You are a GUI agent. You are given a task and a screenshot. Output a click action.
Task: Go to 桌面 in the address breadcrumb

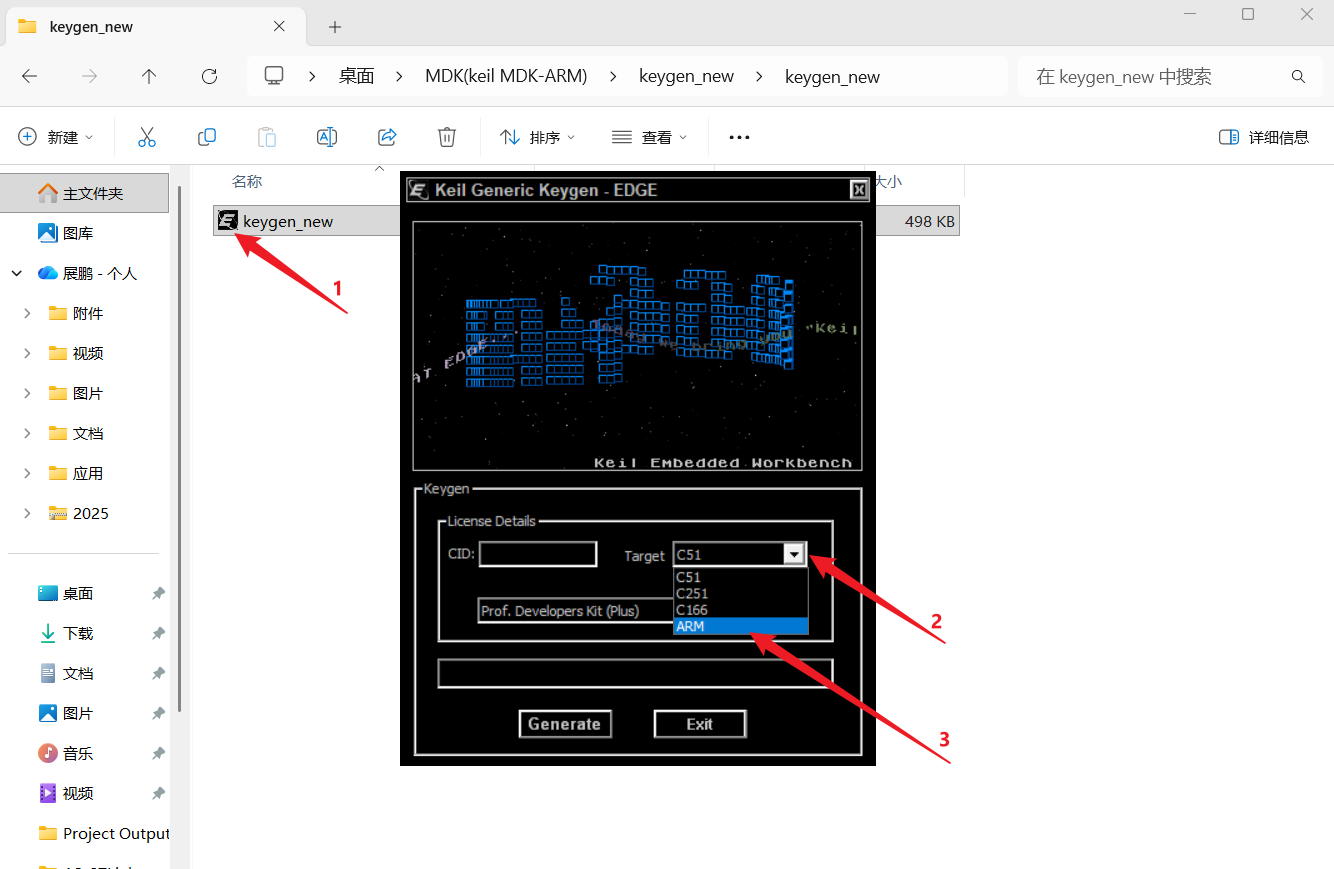click(357, 76)
